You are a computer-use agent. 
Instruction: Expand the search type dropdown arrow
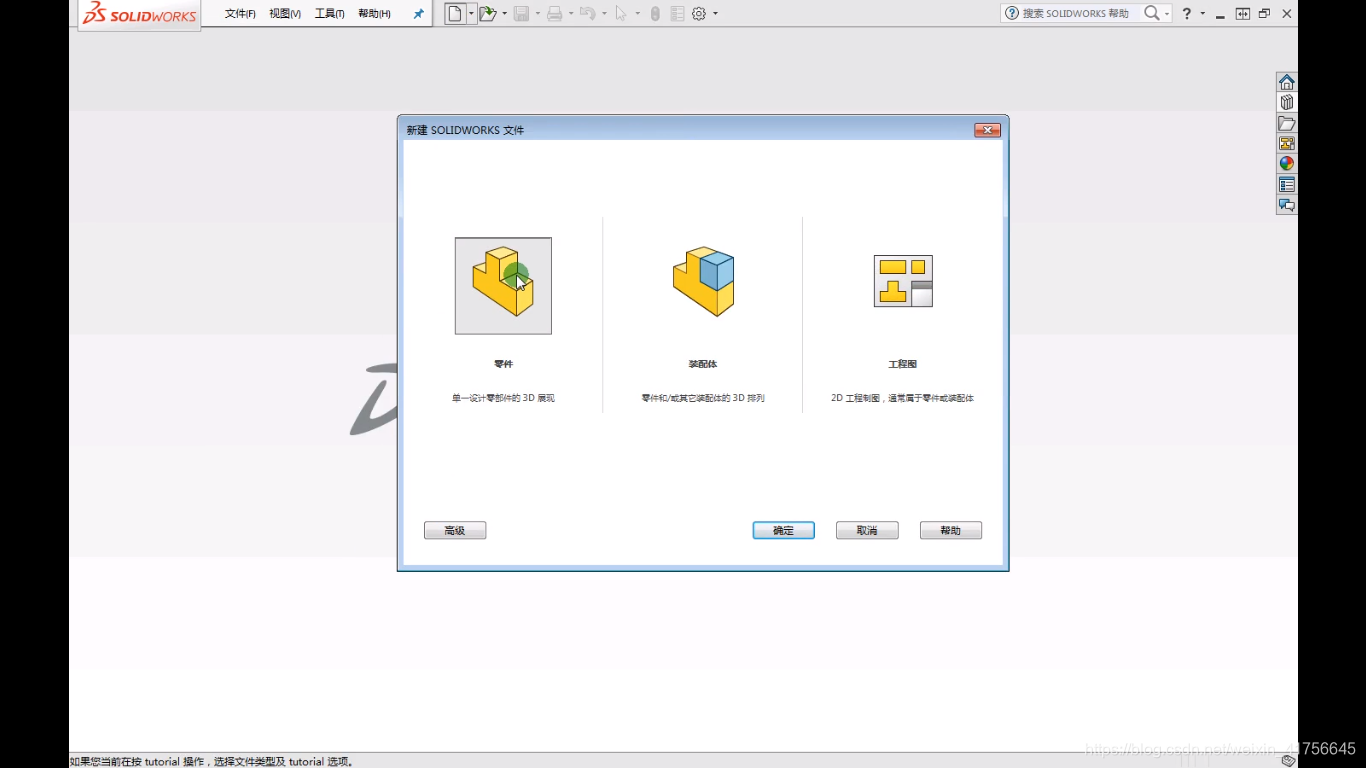(1167, 14)
